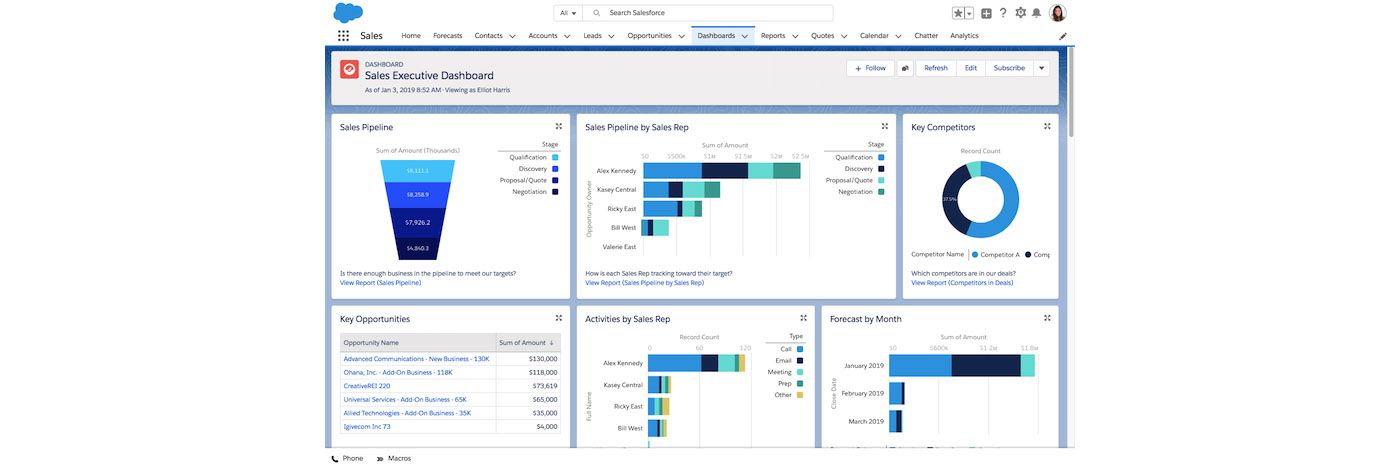The image size is (1400, 469).
Task: Open more dashboard actions dropdown after Subscribe
Action: tap(1041, 68)
